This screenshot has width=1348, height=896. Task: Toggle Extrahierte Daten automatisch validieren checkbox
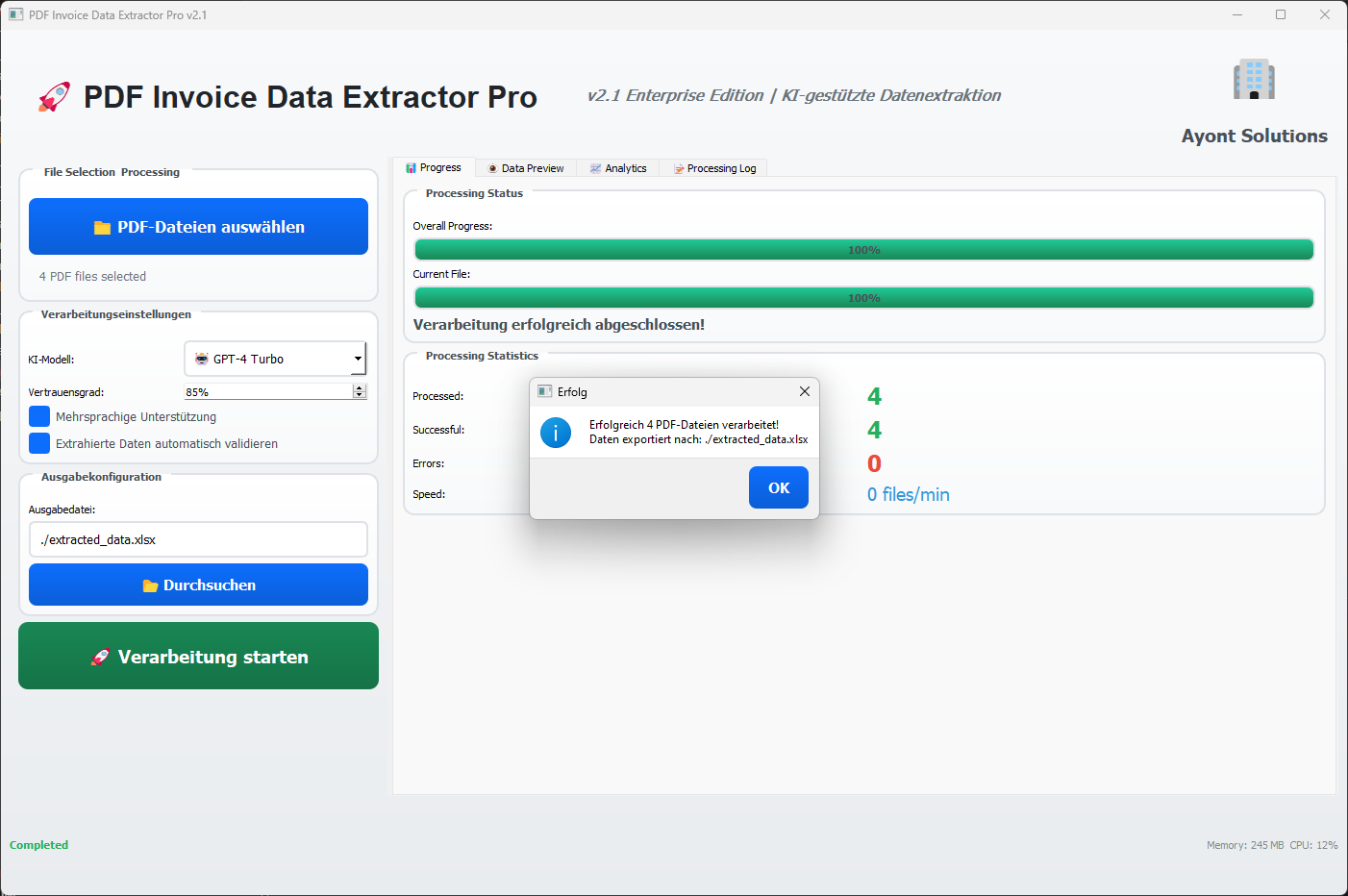click(39, 443)
